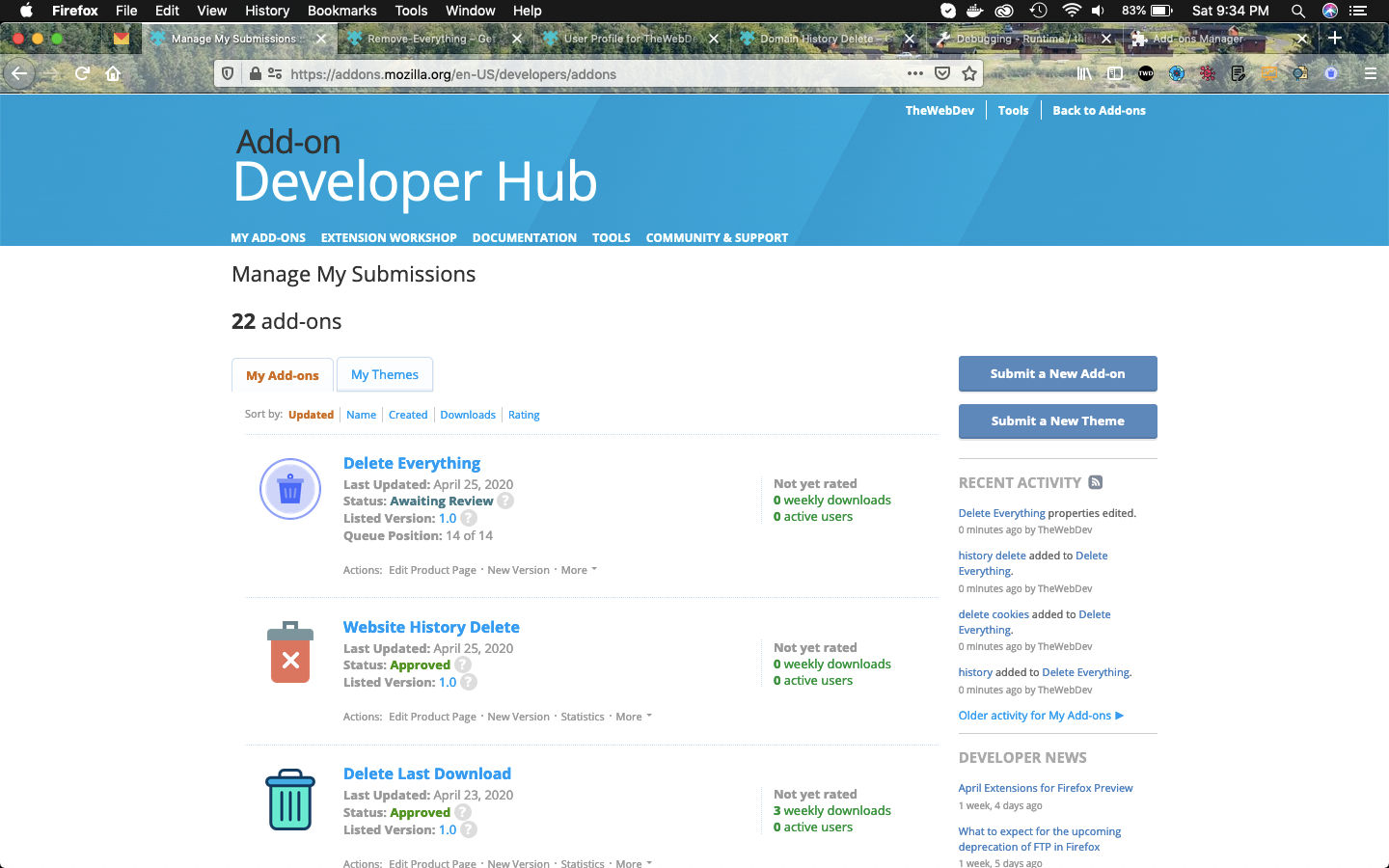The height and width of the screenshot is (868, 1389).
Task: Click the notepad extension icon
Action: pos(1239,73)
